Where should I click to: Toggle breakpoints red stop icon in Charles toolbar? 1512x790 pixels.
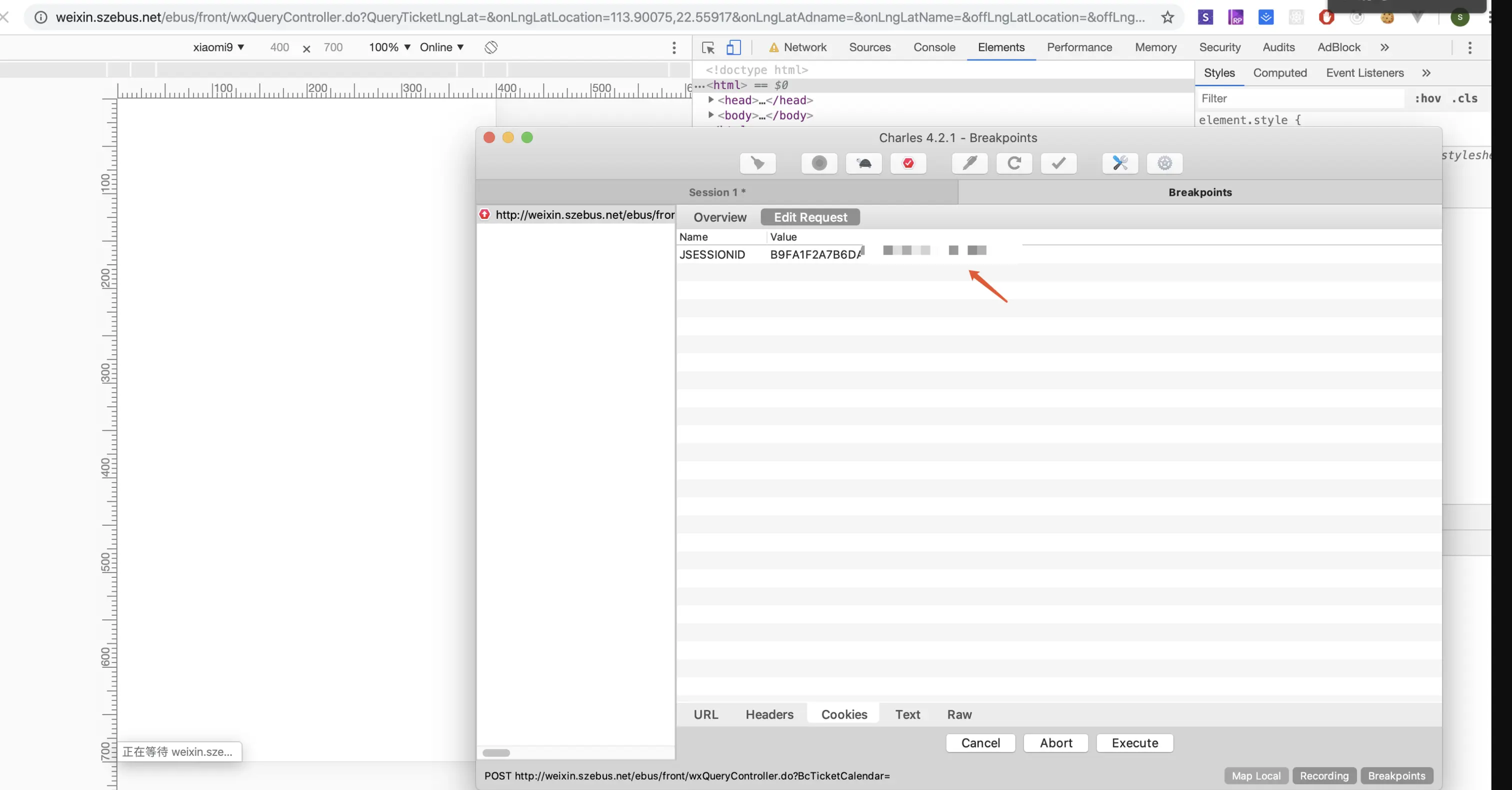(908, 163)
